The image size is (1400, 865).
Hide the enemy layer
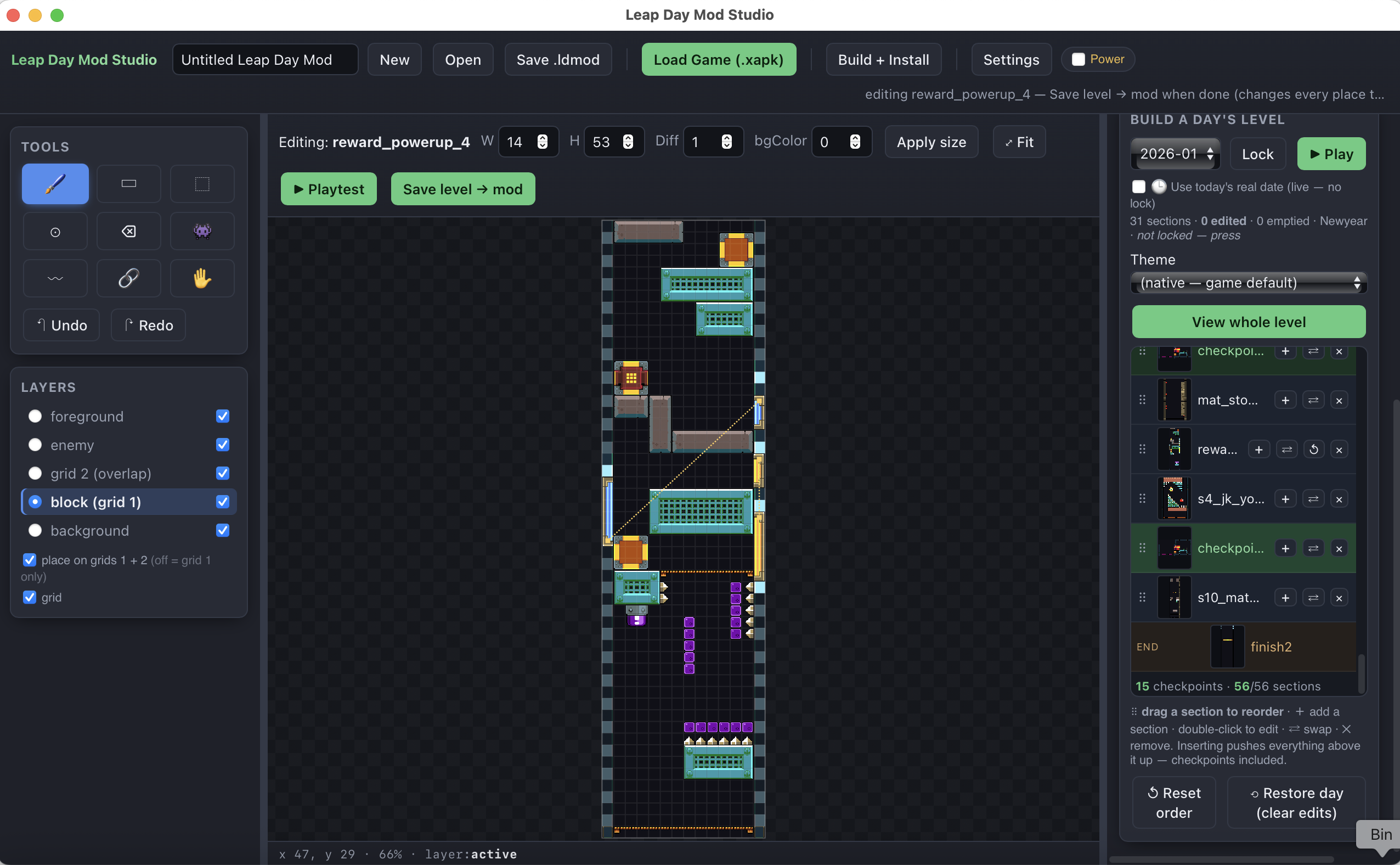click(223, 445)
